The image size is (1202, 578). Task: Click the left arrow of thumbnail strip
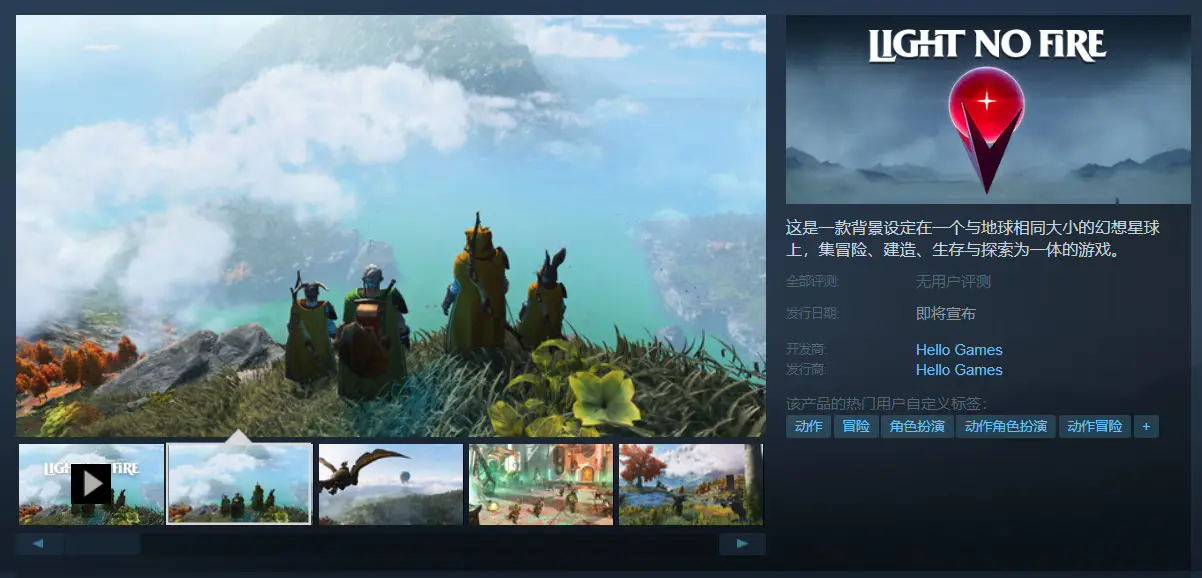click(40, 544)
